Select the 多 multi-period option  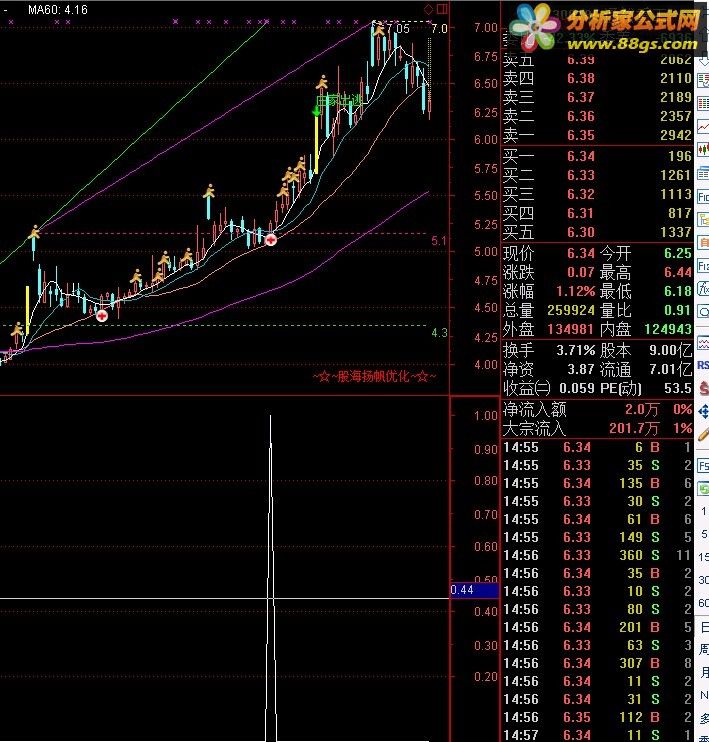pyautogui.click(x=704, y=718)
